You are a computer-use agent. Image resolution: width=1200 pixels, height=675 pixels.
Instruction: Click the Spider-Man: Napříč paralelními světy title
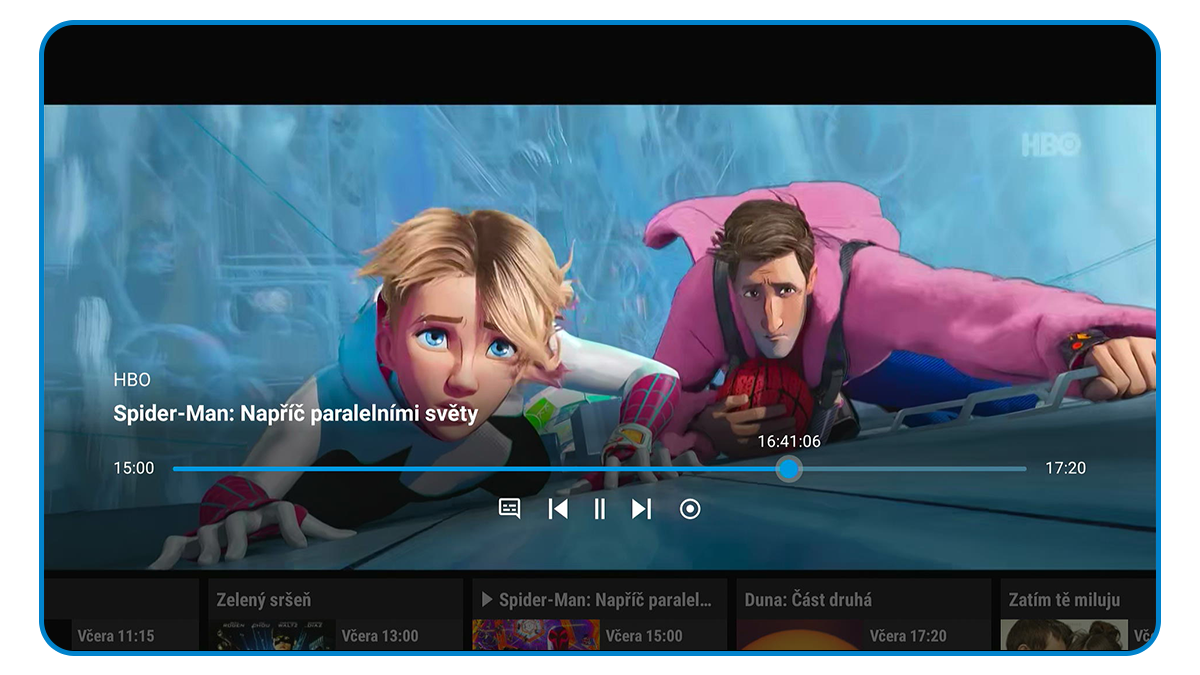point(296,413)
